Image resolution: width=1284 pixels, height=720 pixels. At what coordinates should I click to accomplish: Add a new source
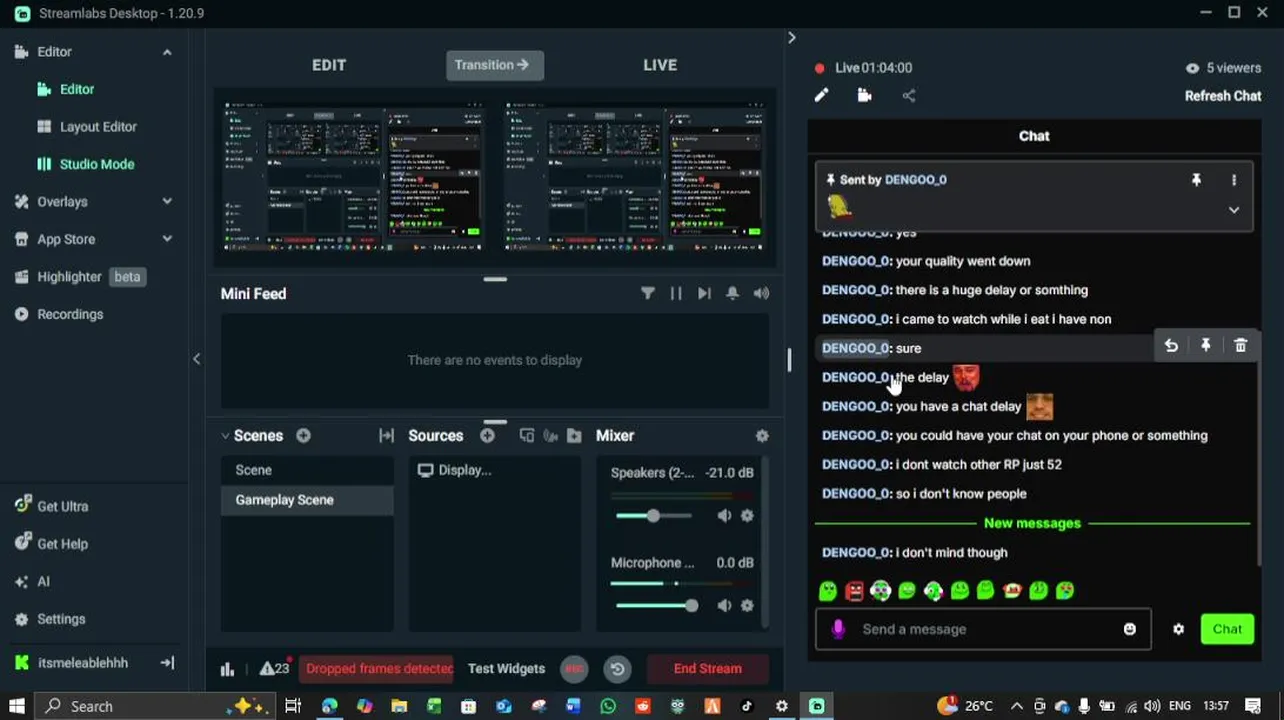[x=487, y=435]
